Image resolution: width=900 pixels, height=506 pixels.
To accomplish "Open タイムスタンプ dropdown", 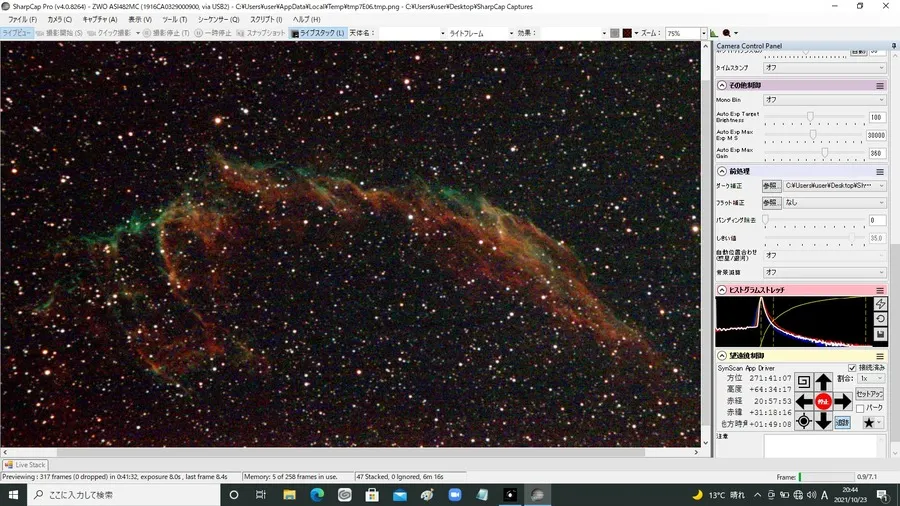I will (x=824, y=68).
